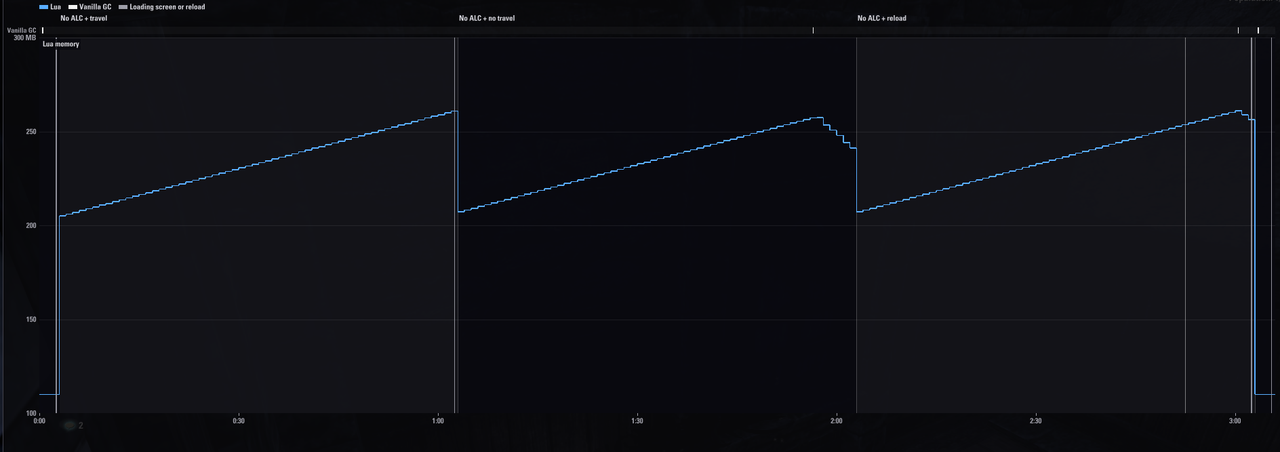Click the 0:00 time axis label
Image resolution: width=1280 pixels, height=452 pixels.
tap(40, 421)
